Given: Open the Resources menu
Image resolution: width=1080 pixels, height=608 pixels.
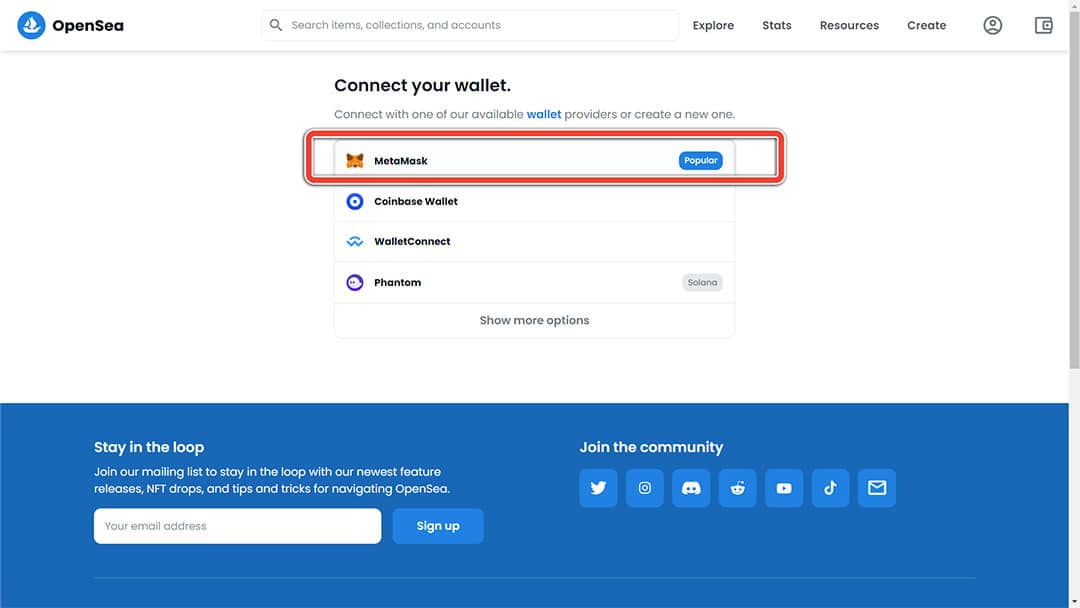Looking at the screenshot, I should coord(849,25).
